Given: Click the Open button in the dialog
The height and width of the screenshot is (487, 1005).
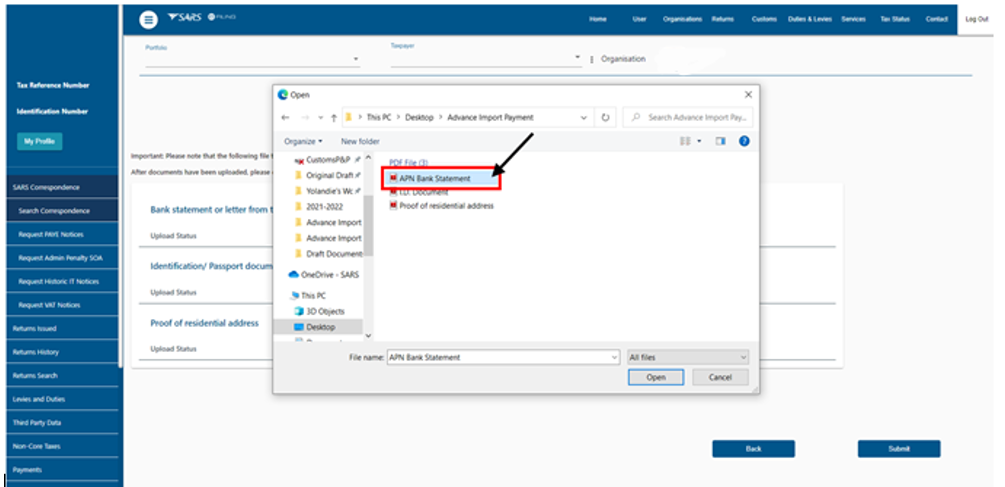Looking at the screenshot, I should coord(656,378).
